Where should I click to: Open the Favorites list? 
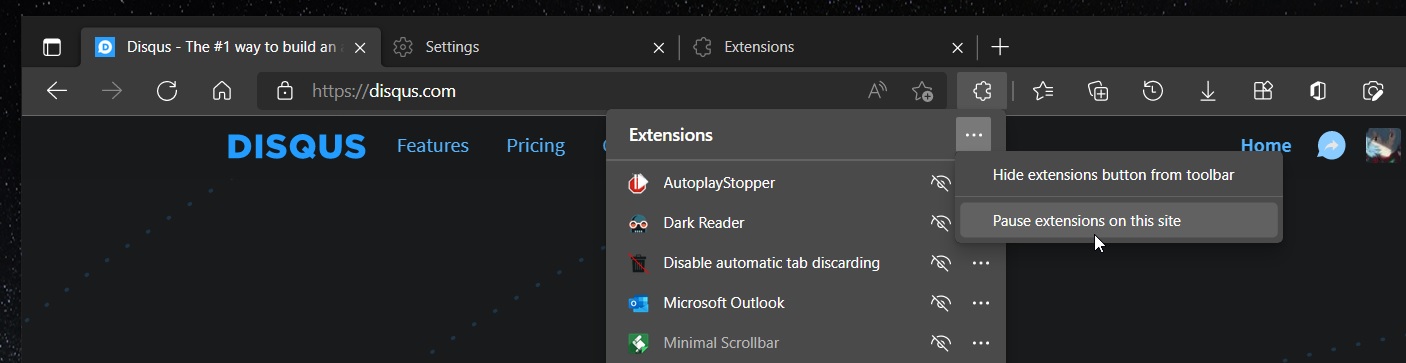(x=1043, y=91)
